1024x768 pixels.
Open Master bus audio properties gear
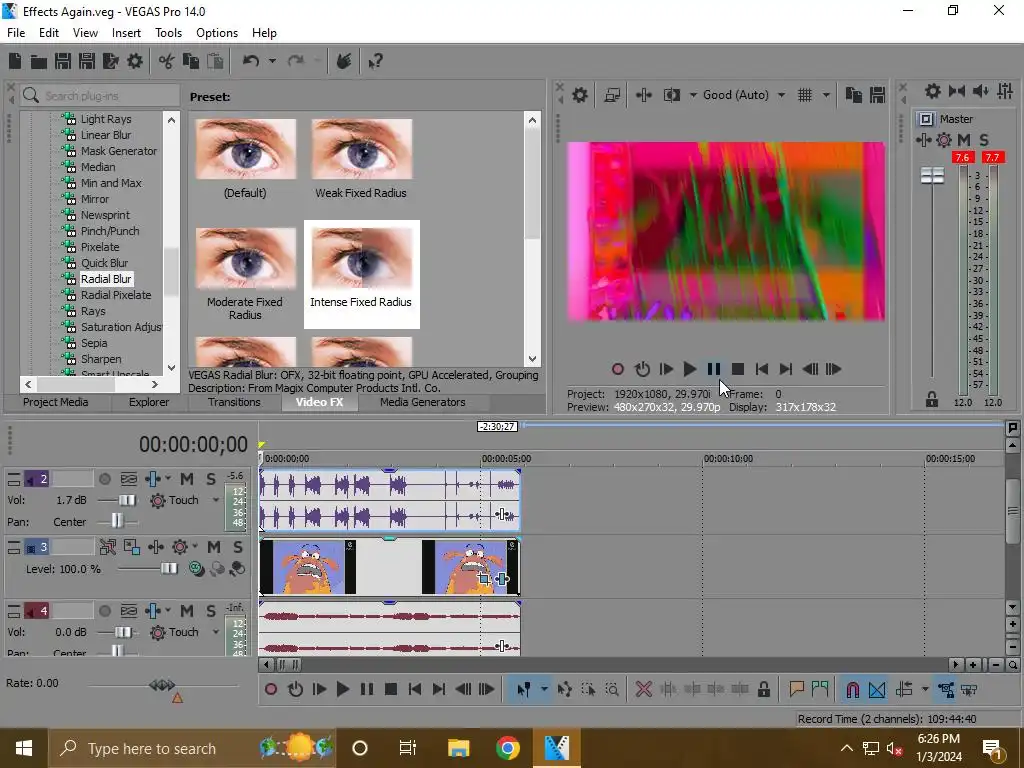click(933, 91)
